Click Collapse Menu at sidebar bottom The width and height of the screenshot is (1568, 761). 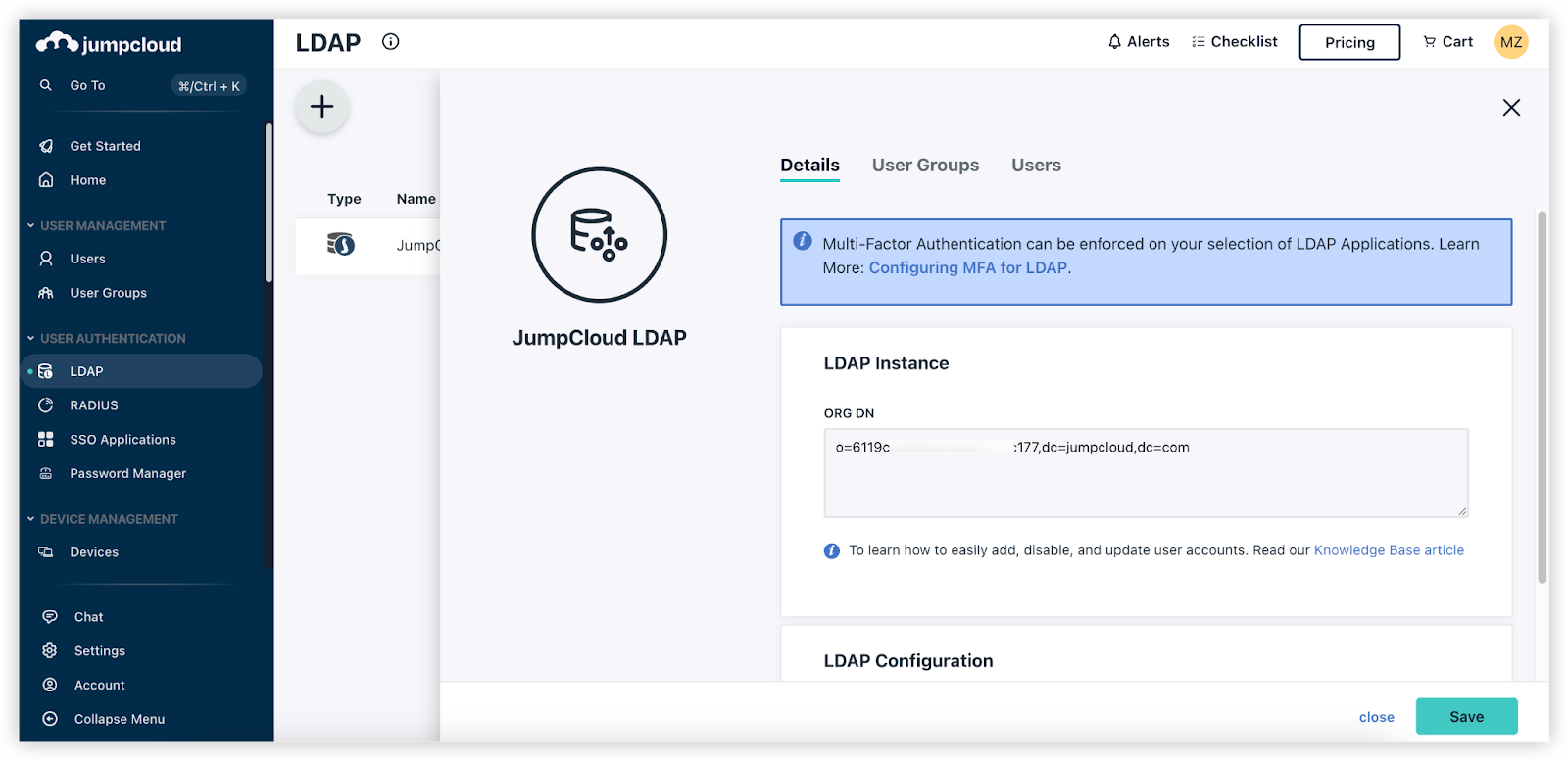[x=119, y=719]
